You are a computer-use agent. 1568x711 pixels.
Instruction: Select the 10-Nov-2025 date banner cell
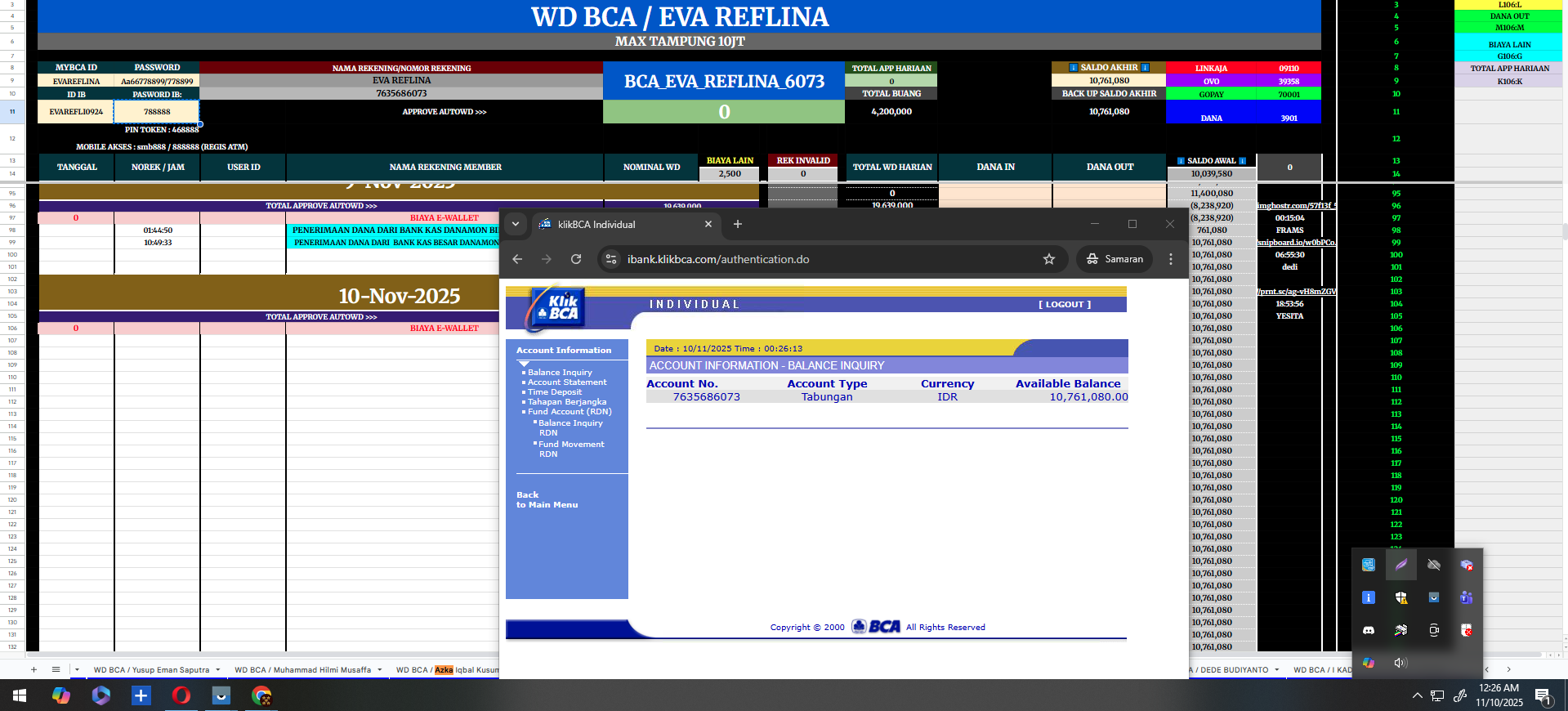(400, 295)
